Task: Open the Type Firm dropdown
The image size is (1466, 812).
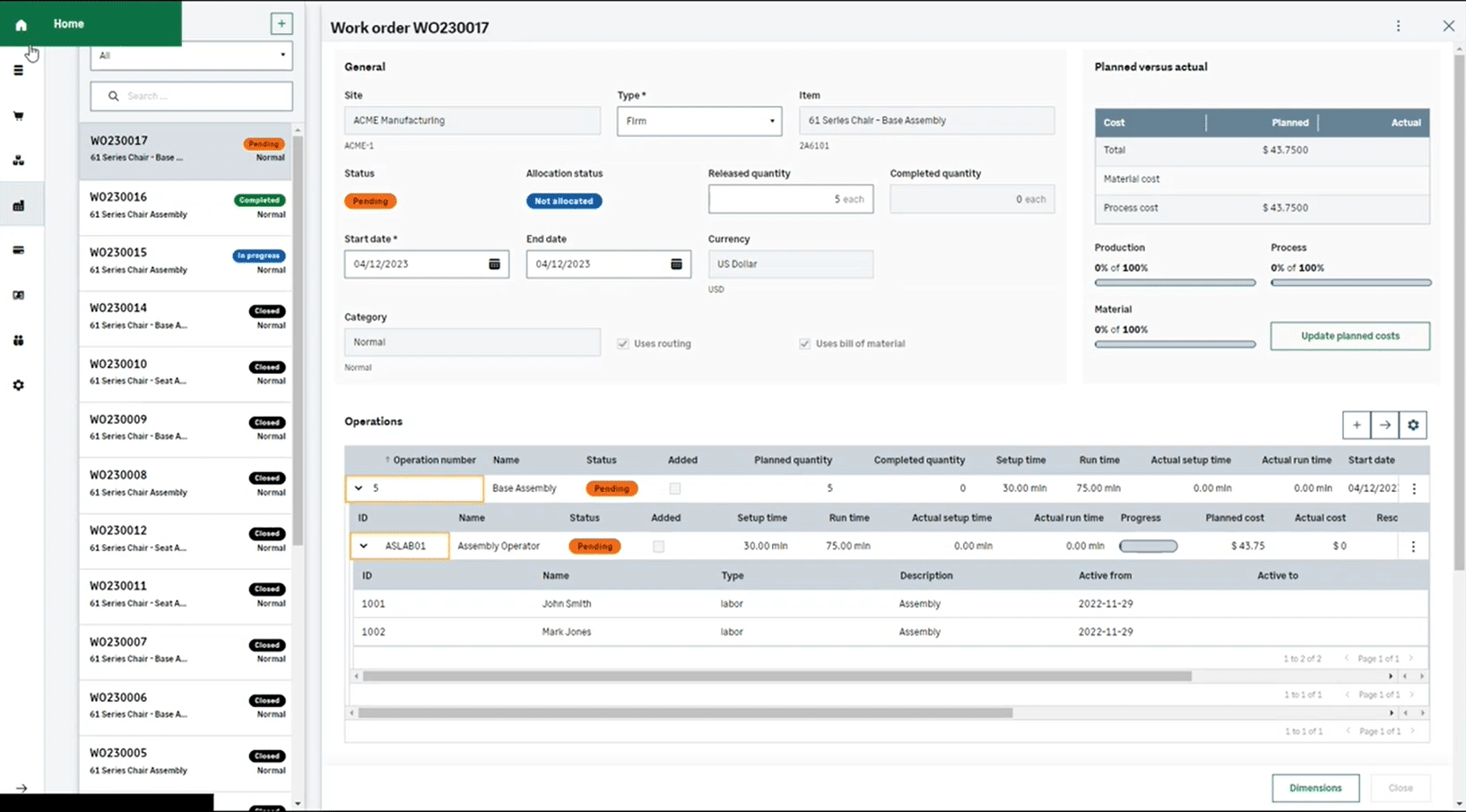Action: click(x=699, y=121)
